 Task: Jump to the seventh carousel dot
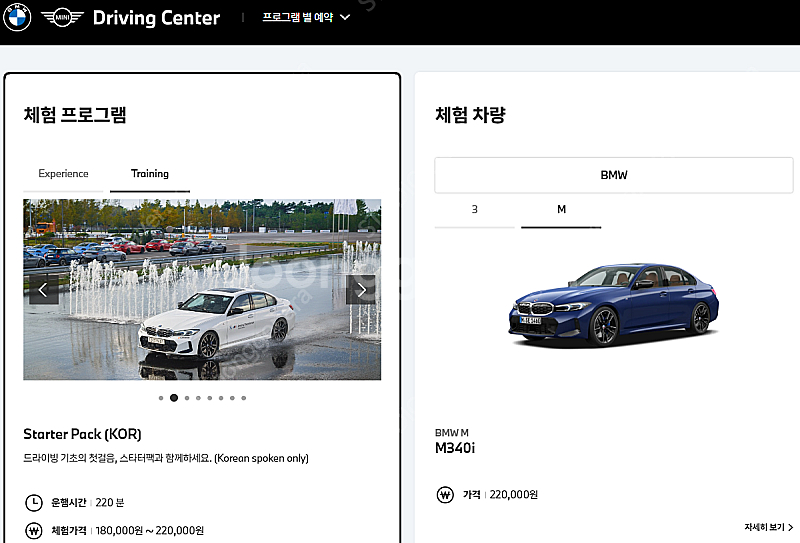(x=232, y=398)
